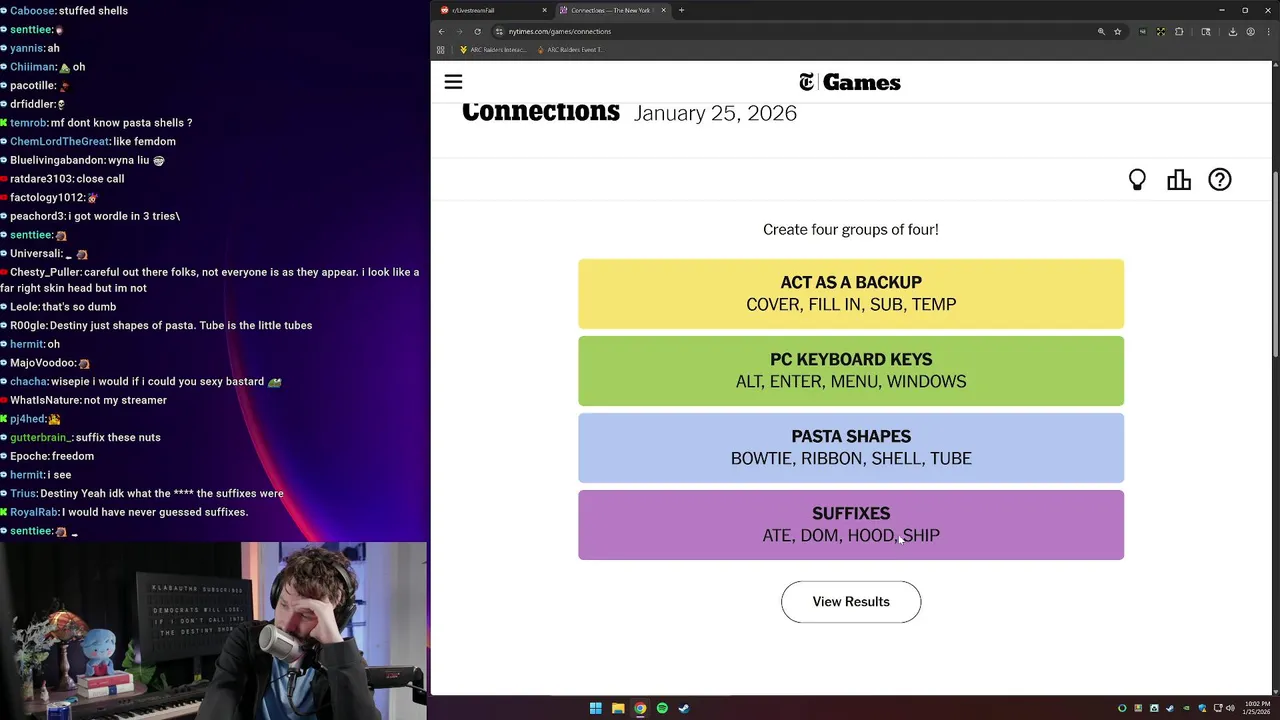Open a new browser tab
Screen dimensions: 1280x720
click(682, 10)
